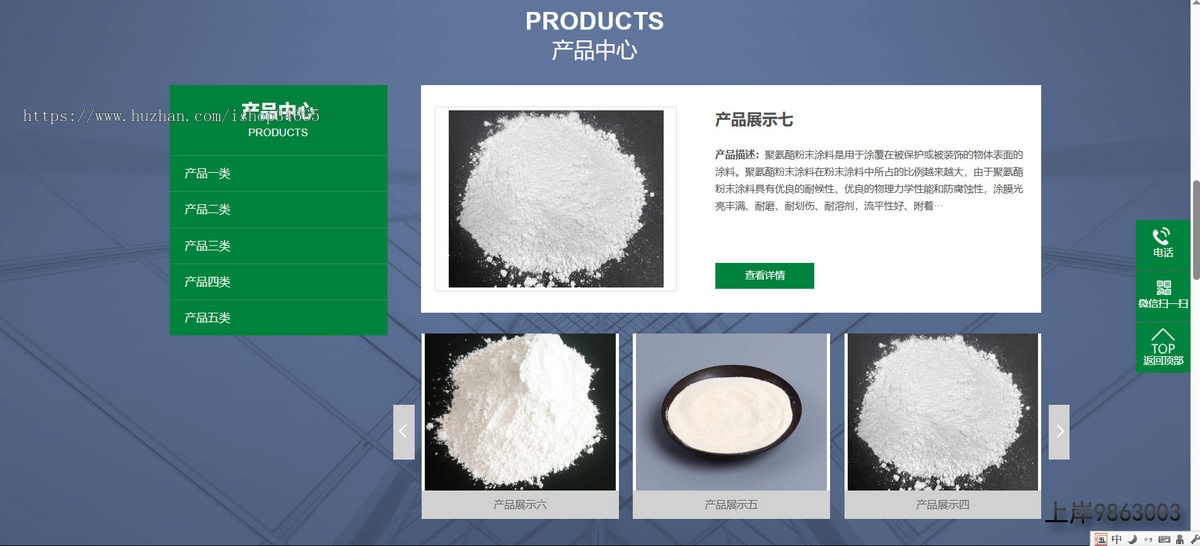Open the 产品展示五 bowl thumbnail
This screenshot has height=546, width=1200.
pyautogui.click(x=731, y=412)
